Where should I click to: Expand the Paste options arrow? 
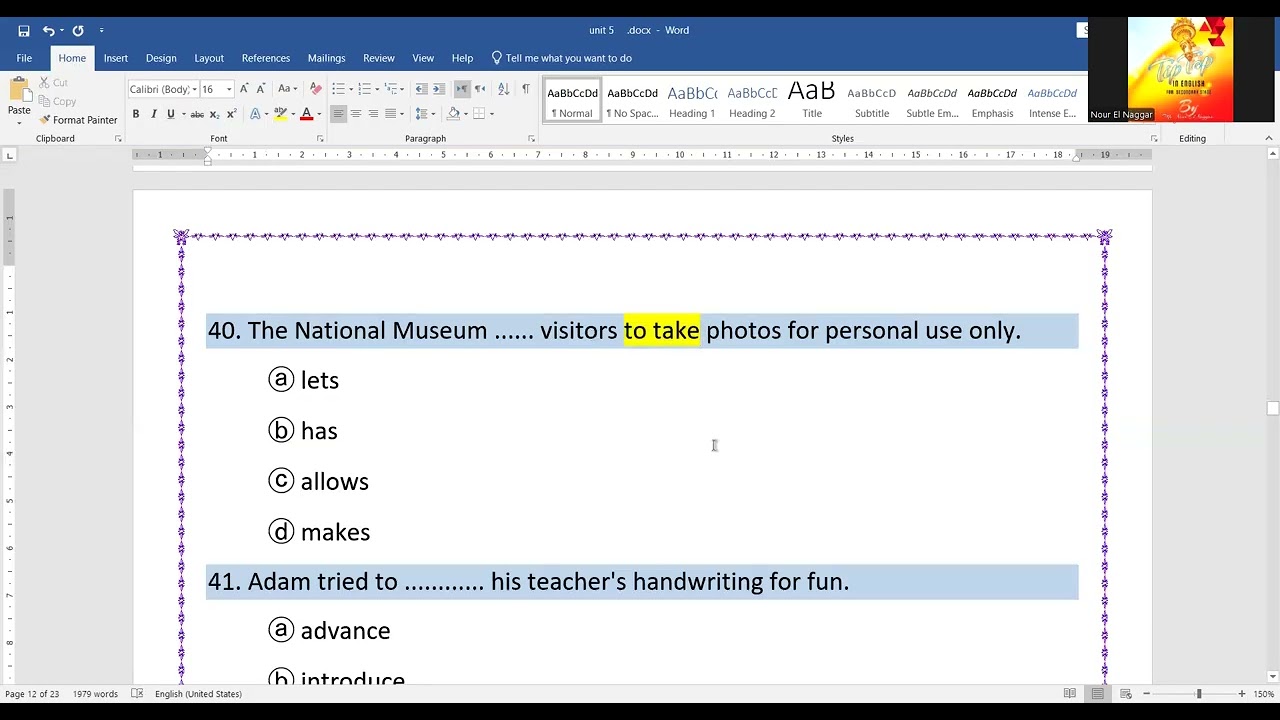coord(19,122)
